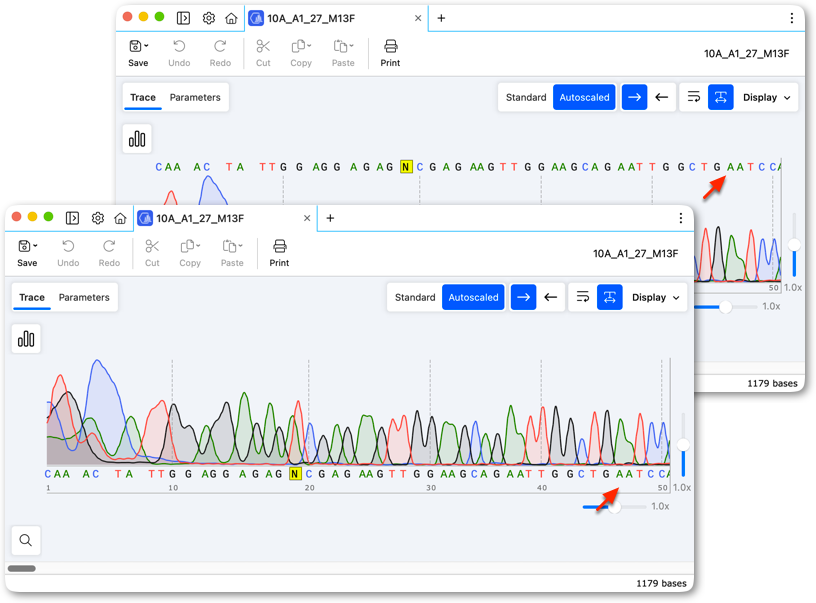Image resolution: width=816 pixels, height=603 pixels.
Task: Select the Trace tab in back window
Action: pos(143,97)
